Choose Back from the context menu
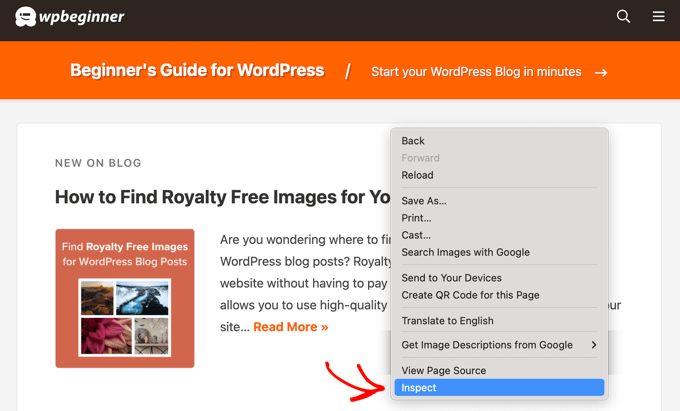The image size is (680, 411). [x=499, y=141]
